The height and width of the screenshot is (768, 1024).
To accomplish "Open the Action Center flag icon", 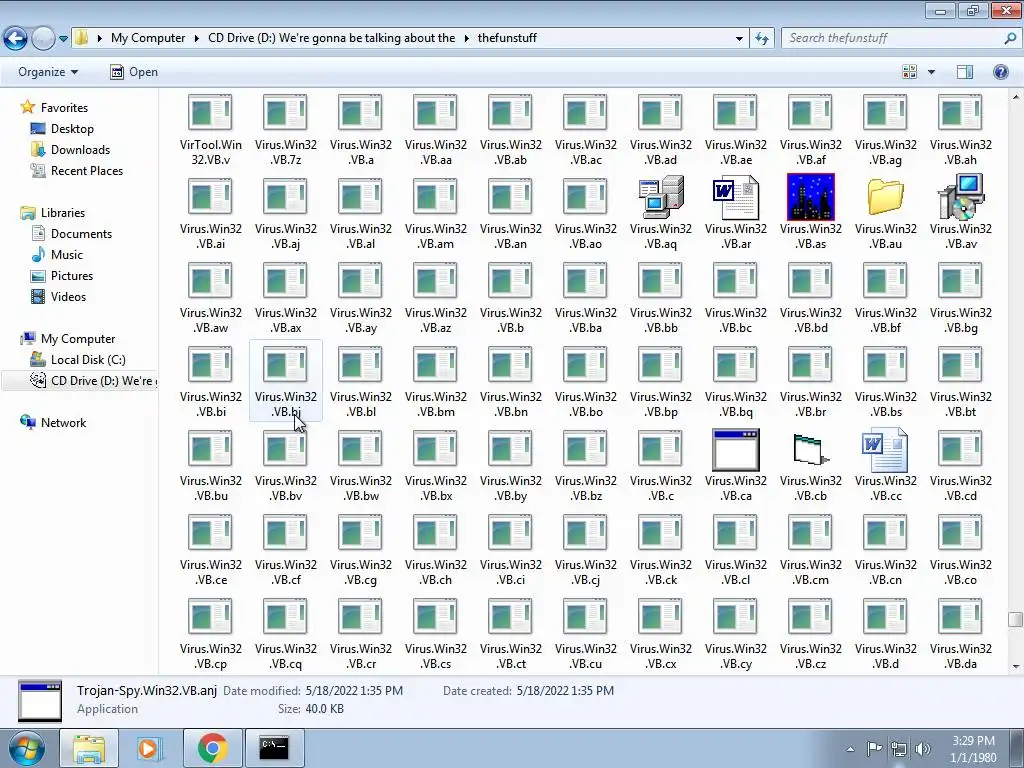I will click(x=874, y=748).
